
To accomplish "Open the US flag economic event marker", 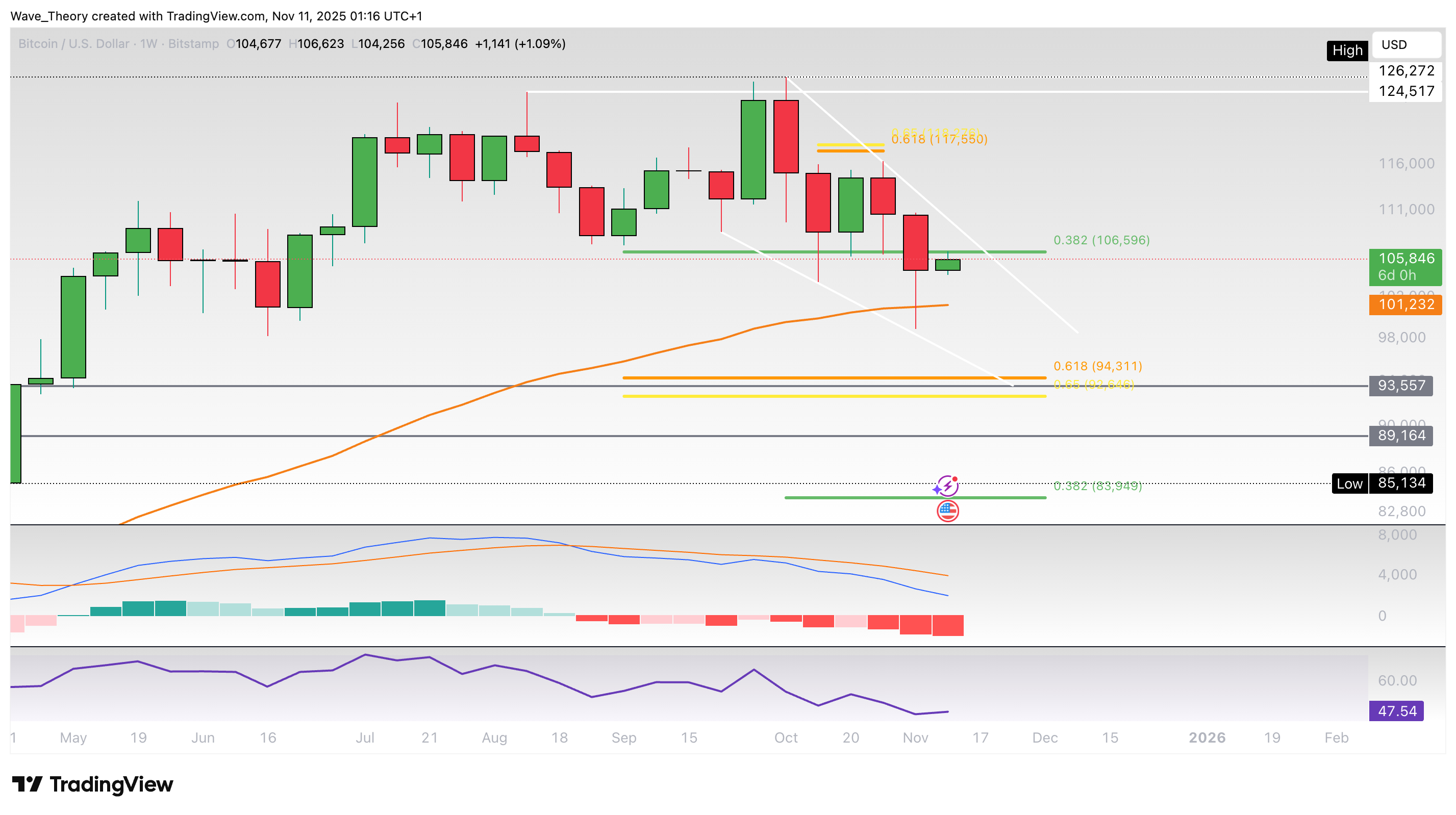I will (949, 511).
